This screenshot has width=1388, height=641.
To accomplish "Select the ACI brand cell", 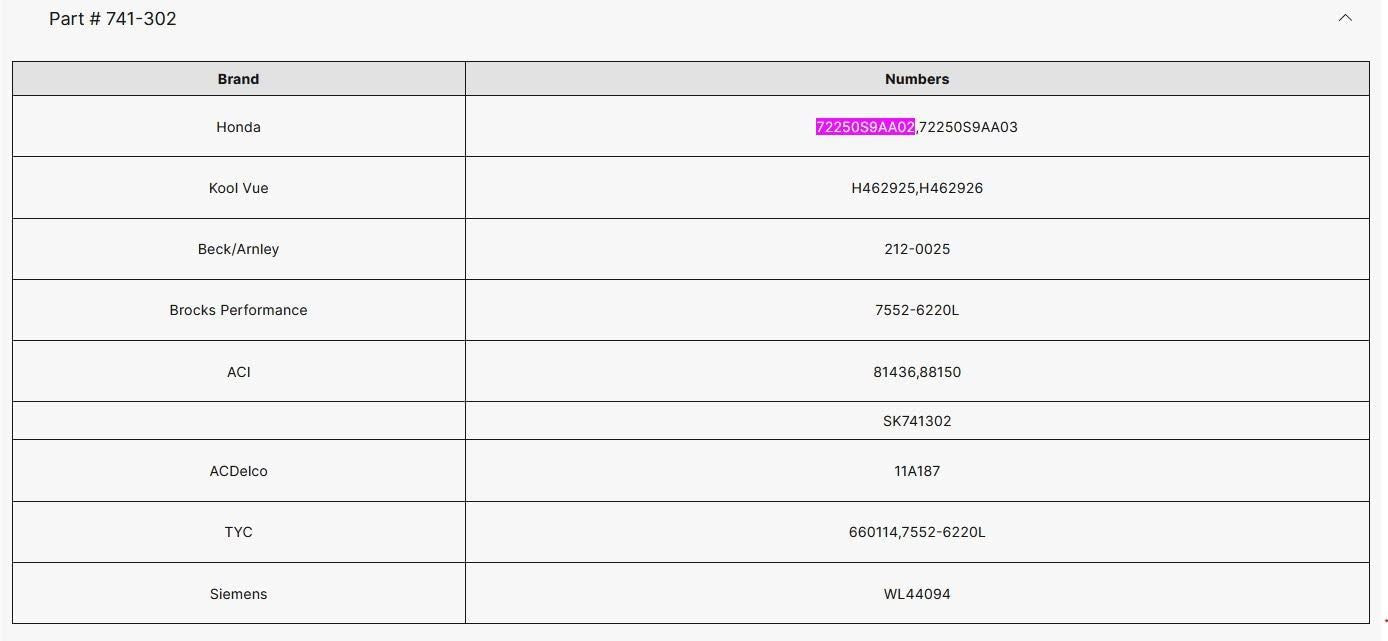I will pos(238,372).
